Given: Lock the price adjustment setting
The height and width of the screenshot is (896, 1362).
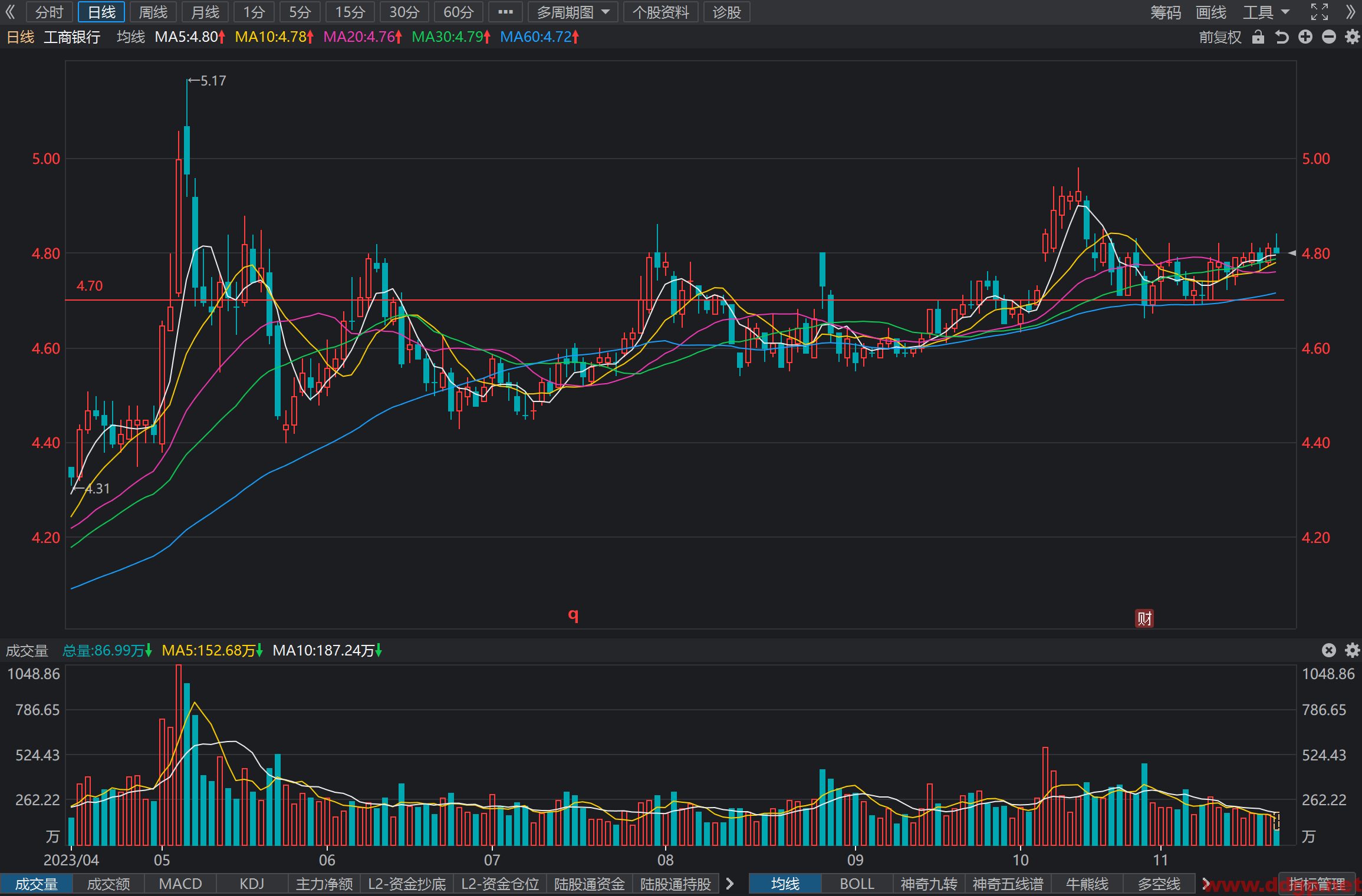Looking at the screenshot, I should [1258, 37].
